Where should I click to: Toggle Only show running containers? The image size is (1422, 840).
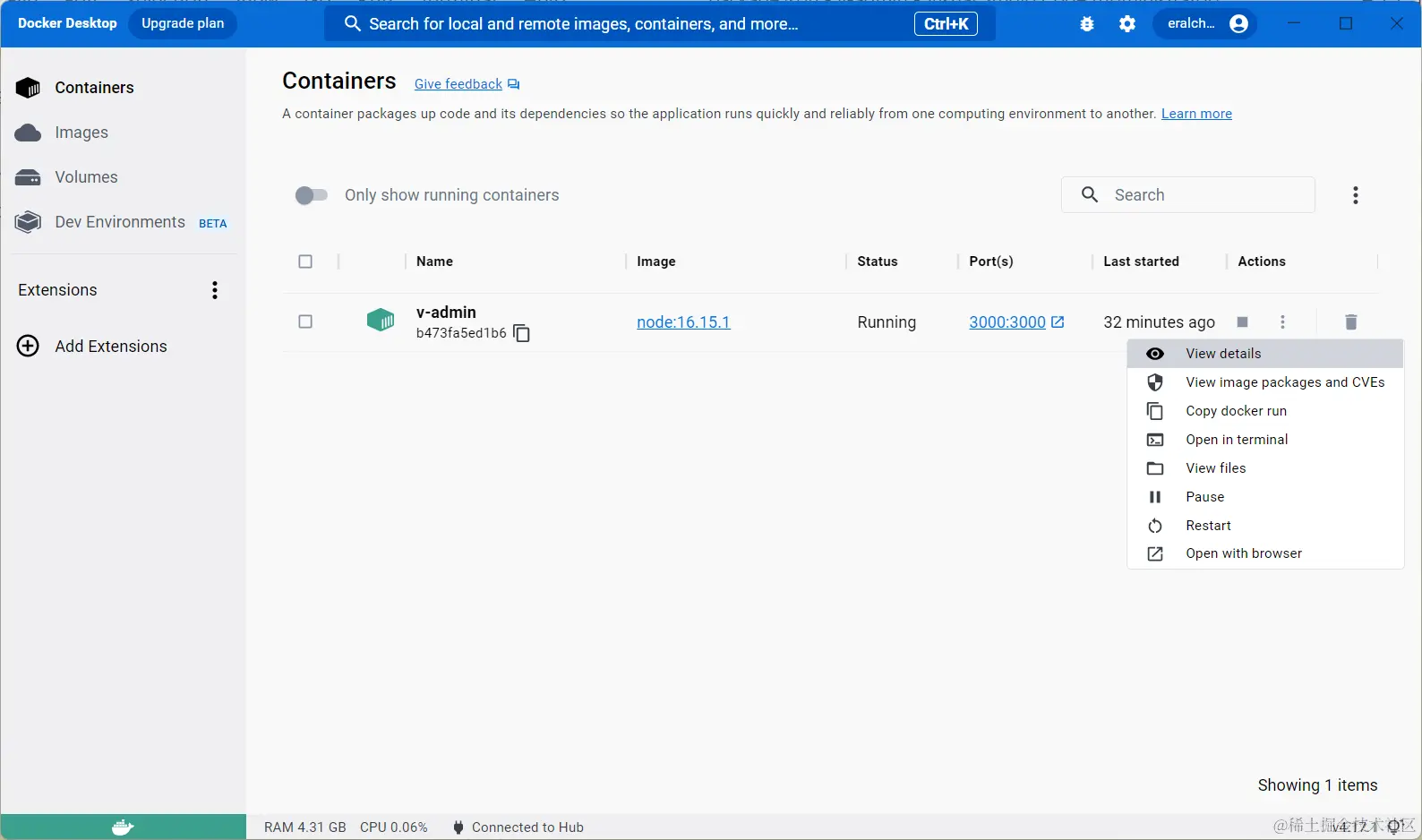pos(312,195)
